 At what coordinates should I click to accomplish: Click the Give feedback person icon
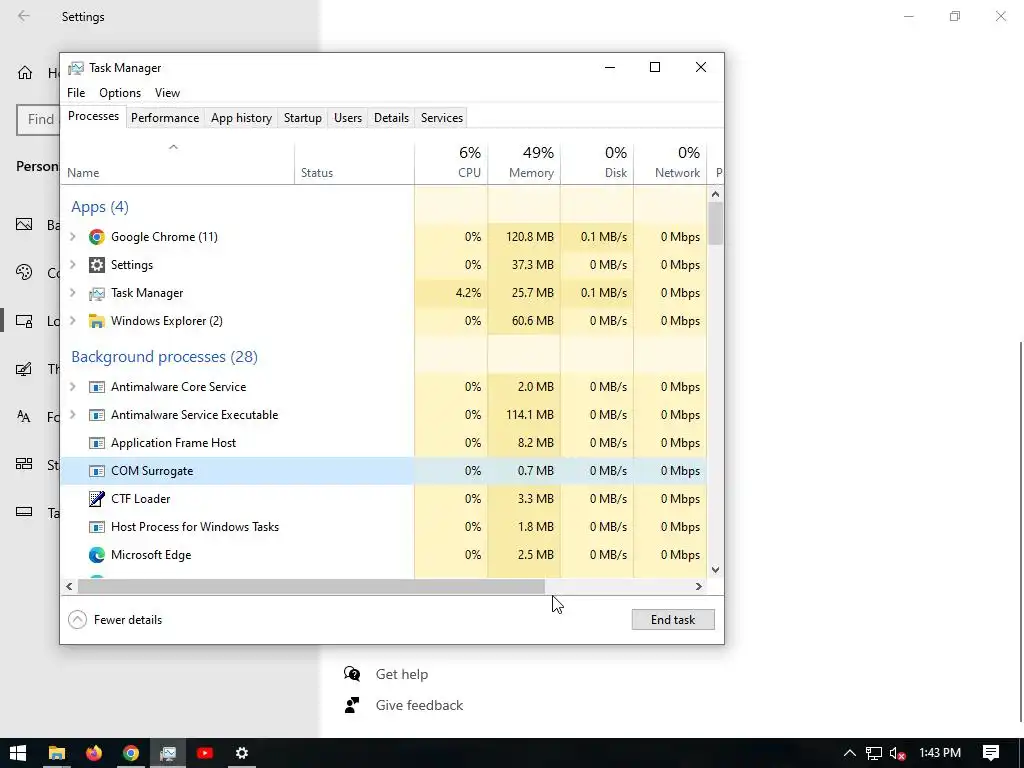pos(352,705)
